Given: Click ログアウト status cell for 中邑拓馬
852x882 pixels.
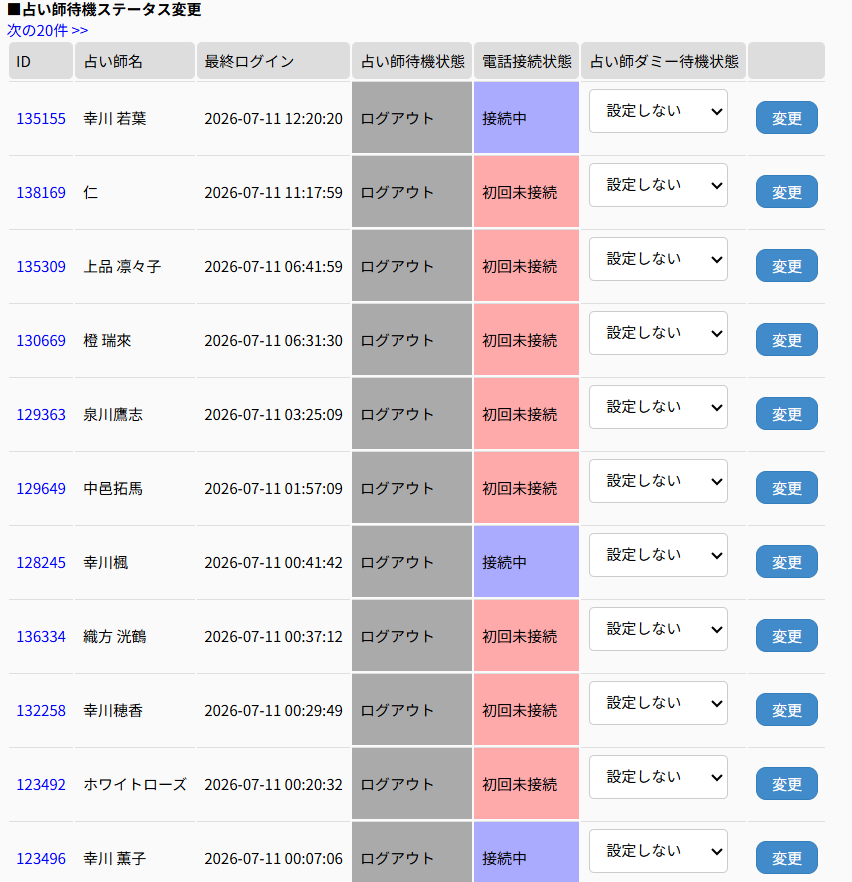Looking at the screenshot, I should pyautogui.click(x=412, y=488).
